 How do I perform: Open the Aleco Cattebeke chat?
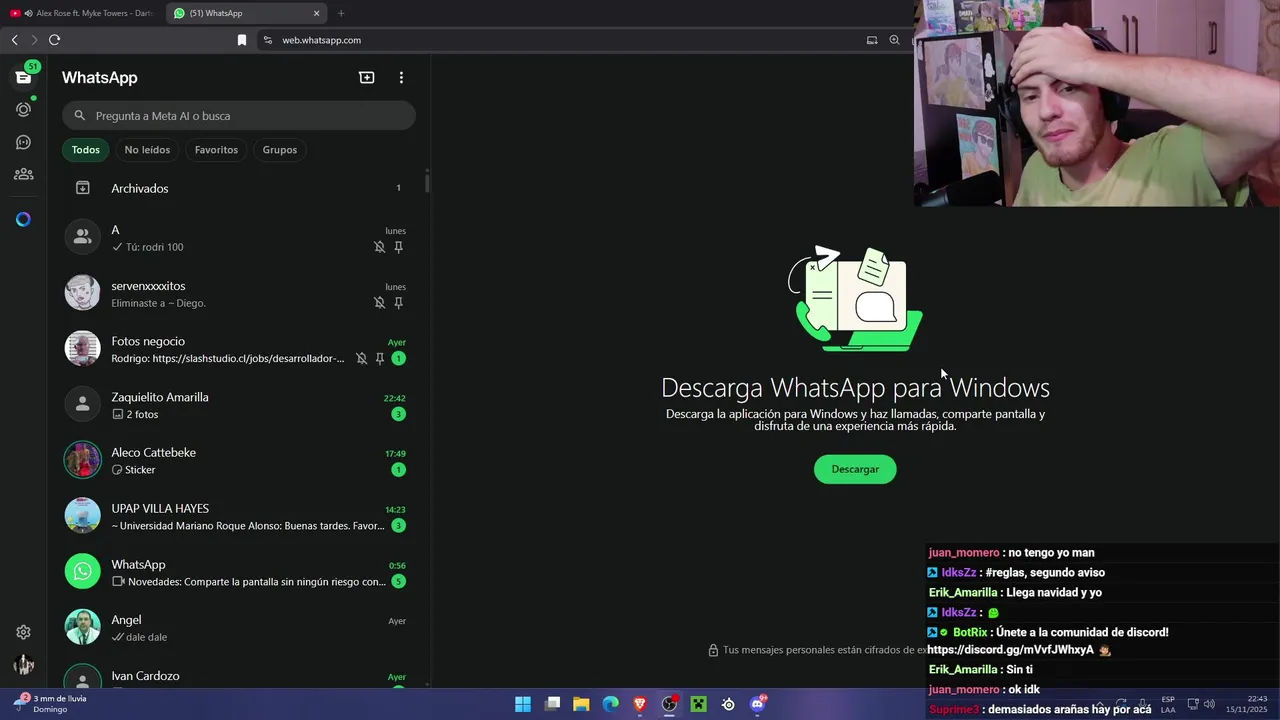pyautogui.click(x=238, y=461)
